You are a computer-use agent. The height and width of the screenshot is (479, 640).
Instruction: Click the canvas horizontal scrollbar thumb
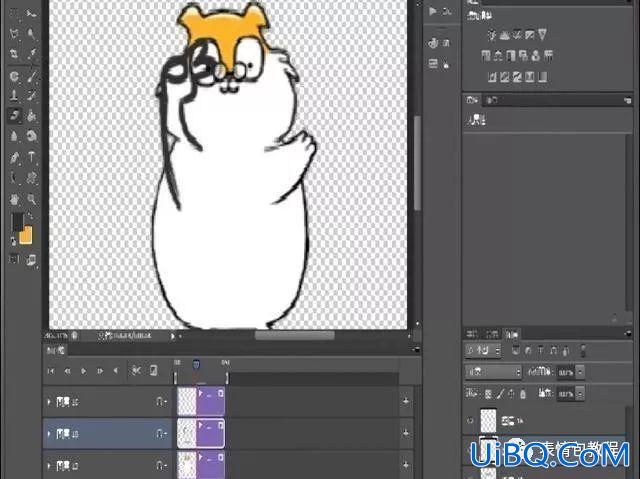295,335
